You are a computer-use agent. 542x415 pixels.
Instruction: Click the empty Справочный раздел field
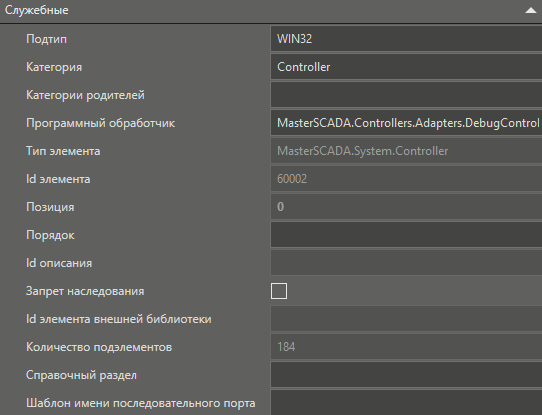[406, 375]
